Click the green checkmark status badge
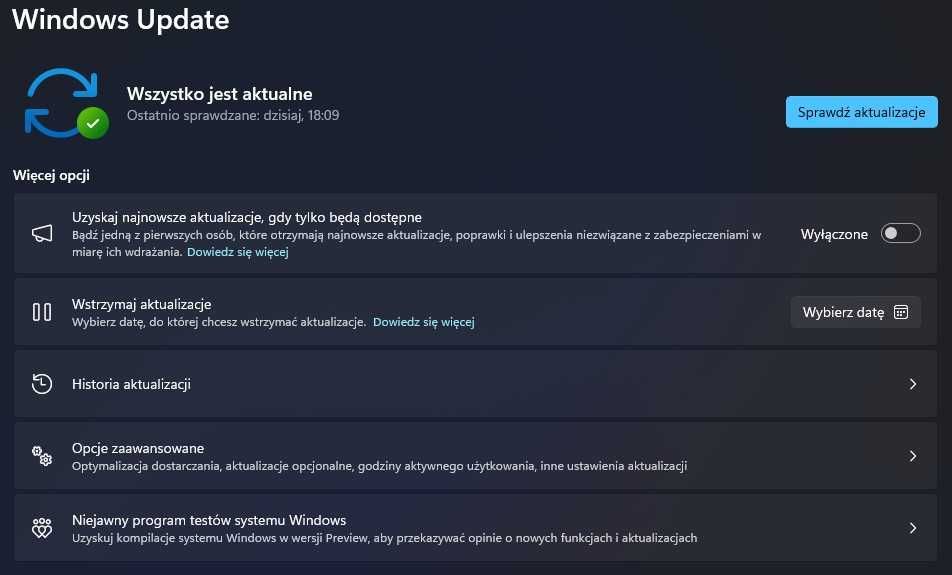This screenshot has height=575, width=952. coord(93,123)
